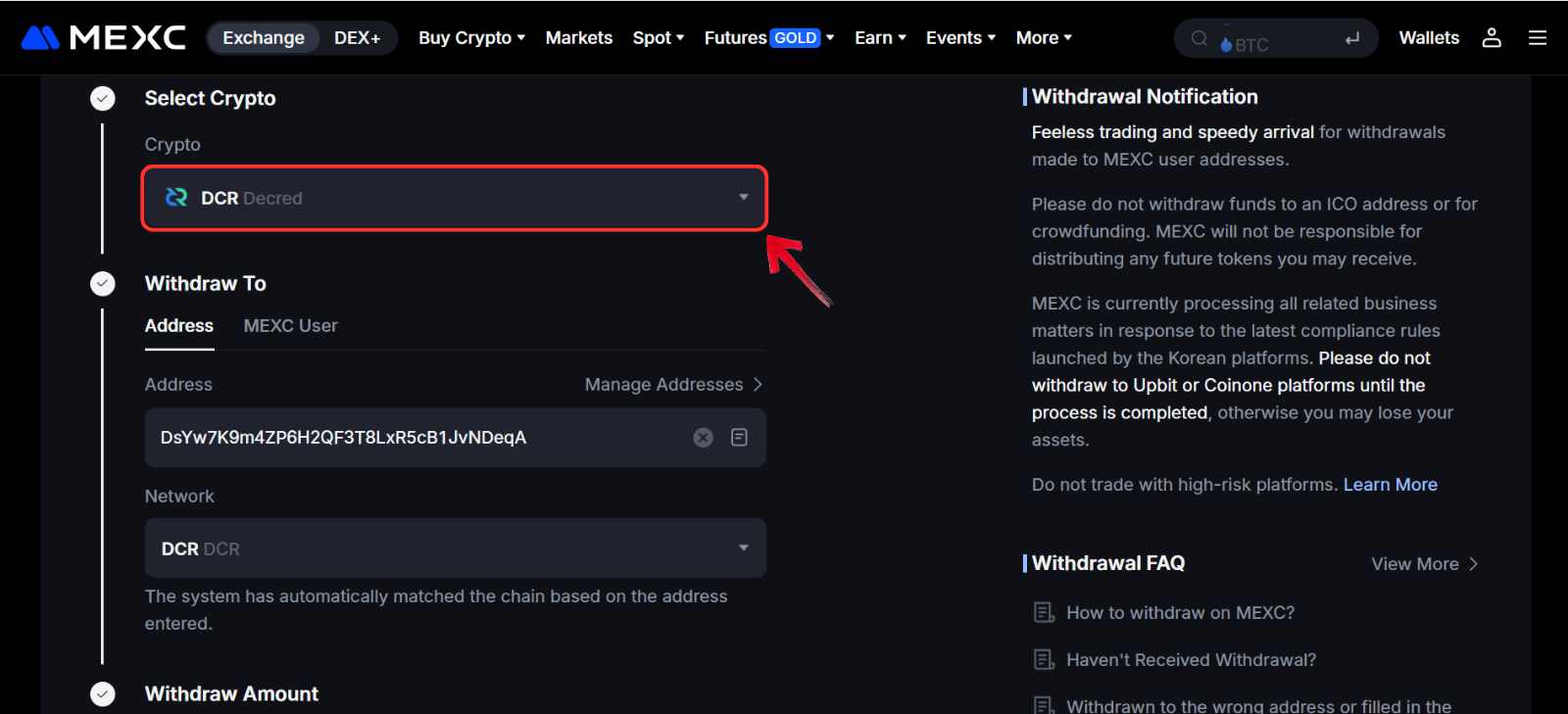Open the address book icon
1568x714 pixels.
(739, 437)
